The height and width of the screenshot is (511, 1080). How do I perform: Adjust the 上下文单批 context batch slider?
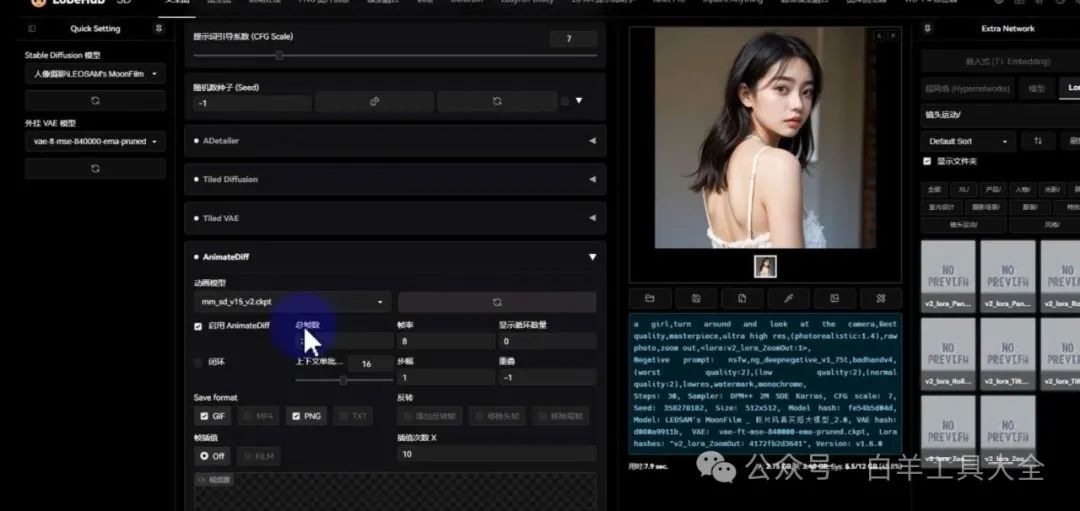(x=343, y=380)
